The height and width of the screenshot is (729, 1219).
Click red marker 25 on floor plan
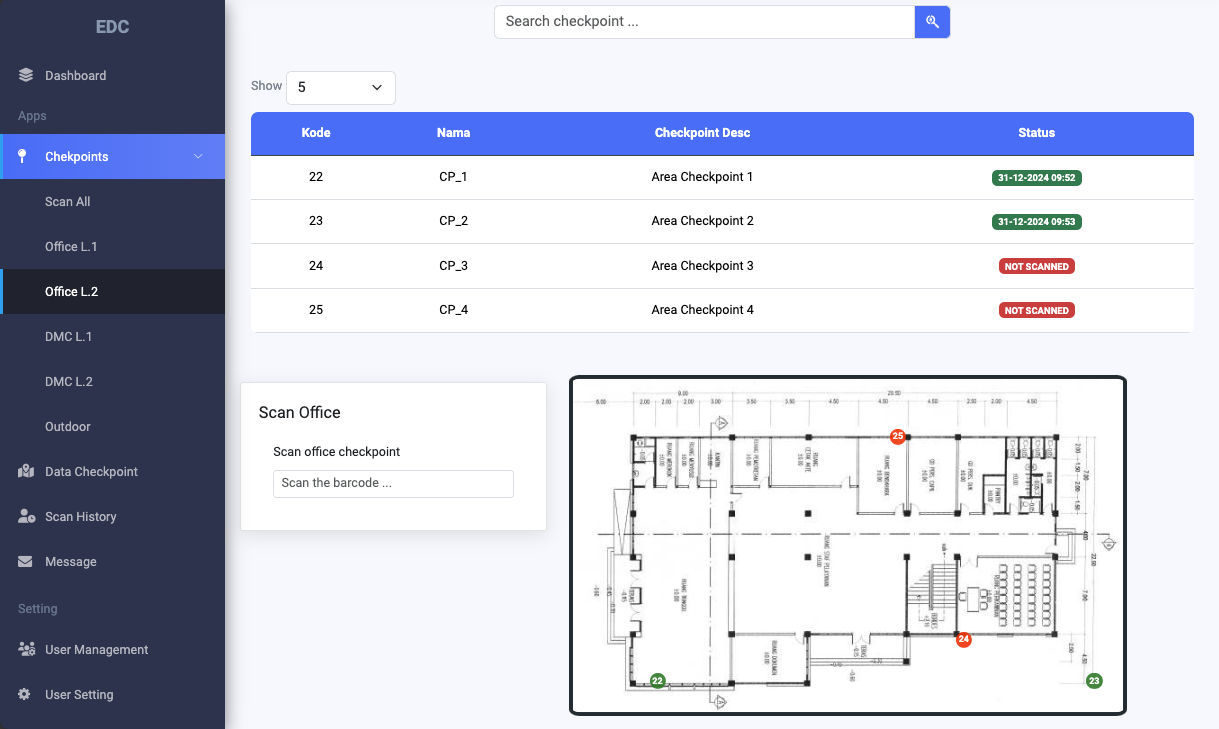click(x=898, y=436)
